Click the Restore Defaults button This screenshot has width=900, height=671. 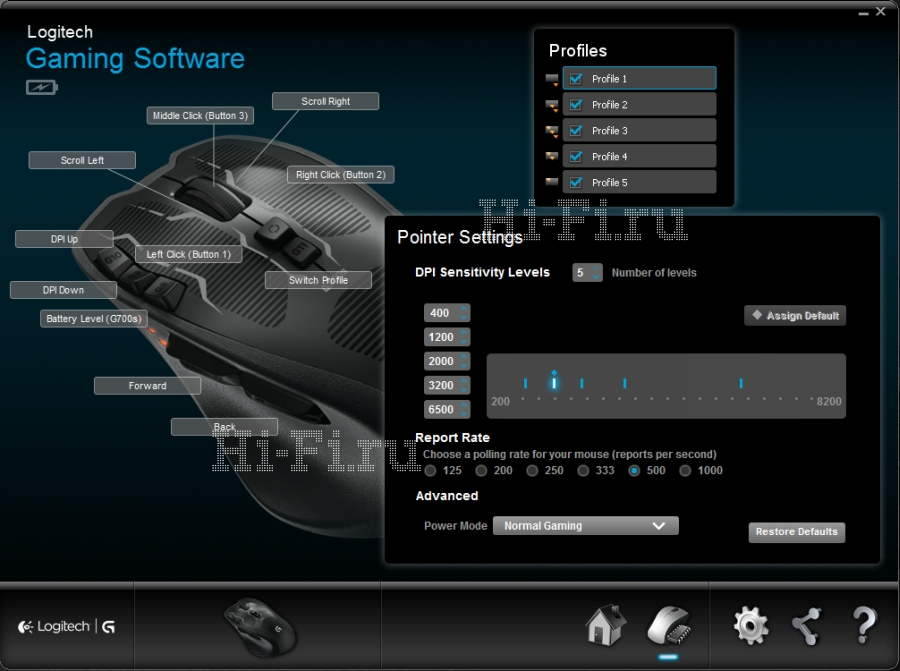[796, 532]
